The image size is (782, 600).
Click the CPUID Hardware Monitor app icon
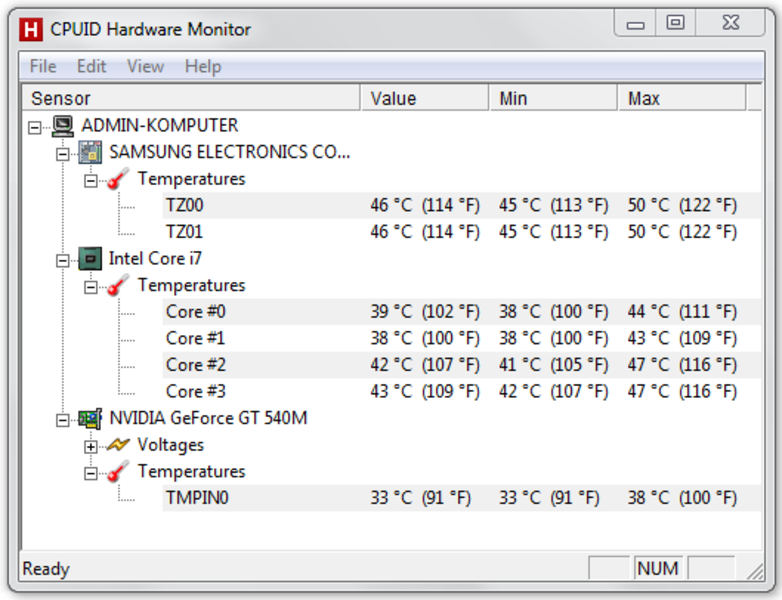click(31, 29)
